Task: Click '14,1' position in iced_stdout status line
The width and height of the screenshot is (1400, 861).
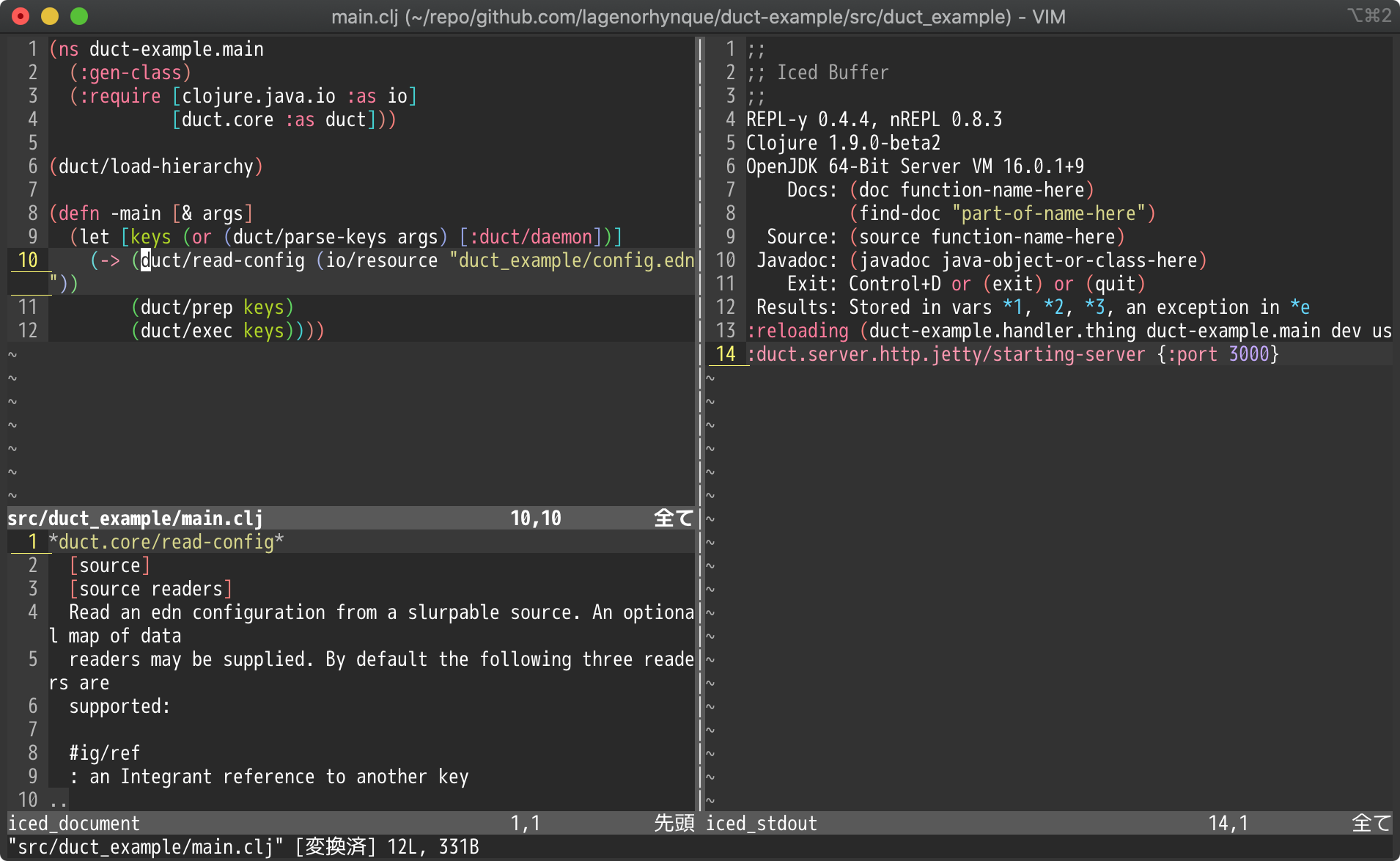Action: pyautogui.click(x=1228, y=824)
